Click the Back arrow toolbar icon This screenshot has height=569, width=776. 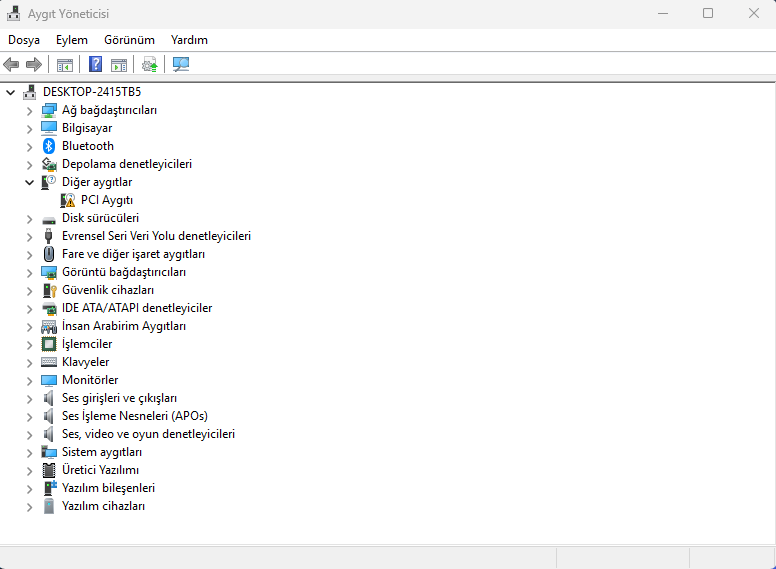click(11, 64)
